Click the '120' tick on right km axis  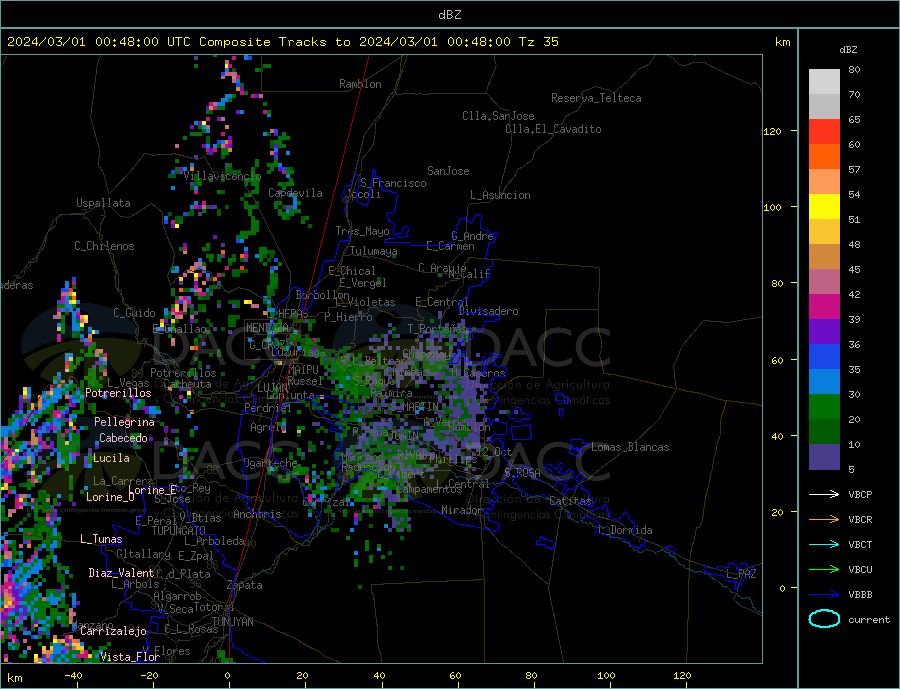pyautogui.click(x=773, y=131)
